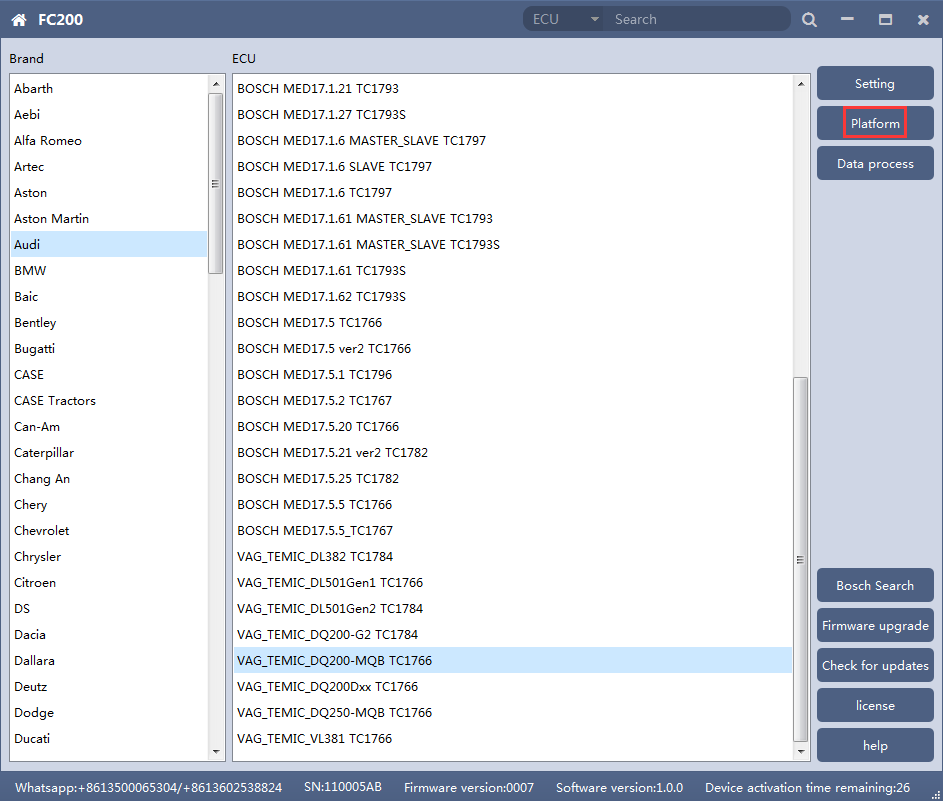943x801 pixels.
Task: Open help
Action: (x=875, y=746)
